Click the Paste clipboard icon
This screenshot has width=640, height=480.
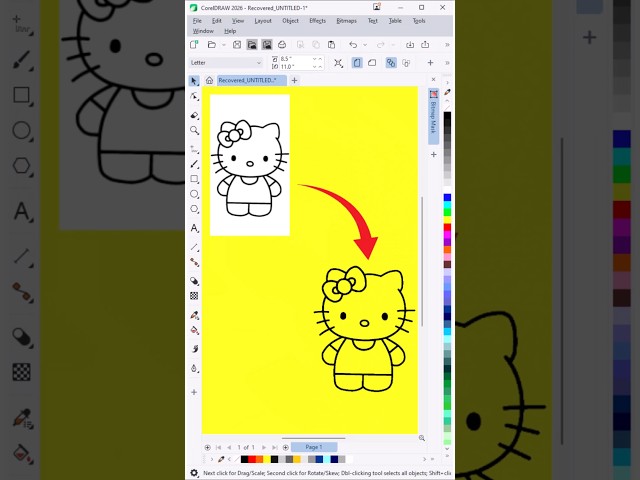pyautogui.click(x=331, y=44)
